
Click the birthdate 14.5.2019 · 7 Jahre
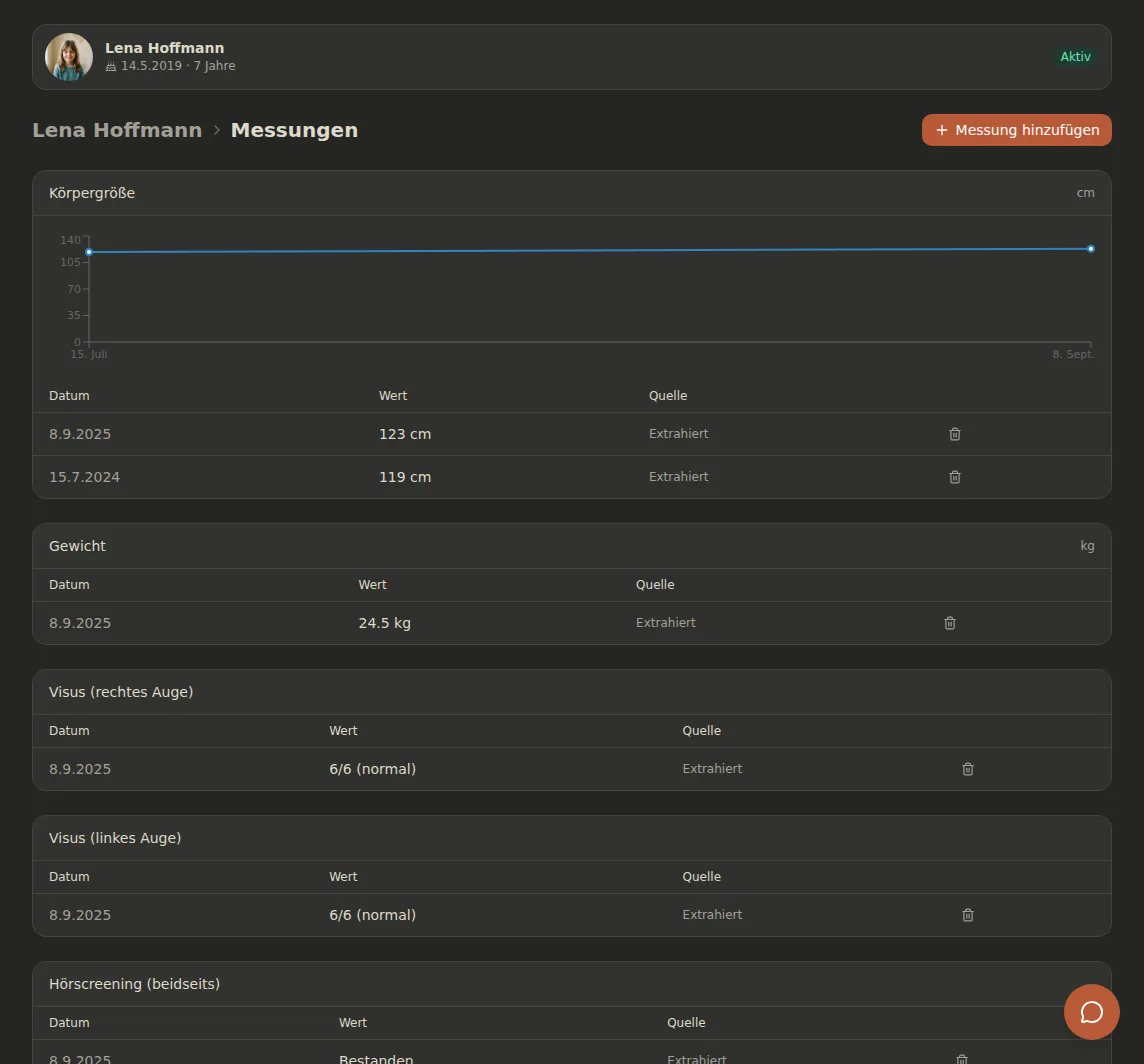tap(178, 66)
